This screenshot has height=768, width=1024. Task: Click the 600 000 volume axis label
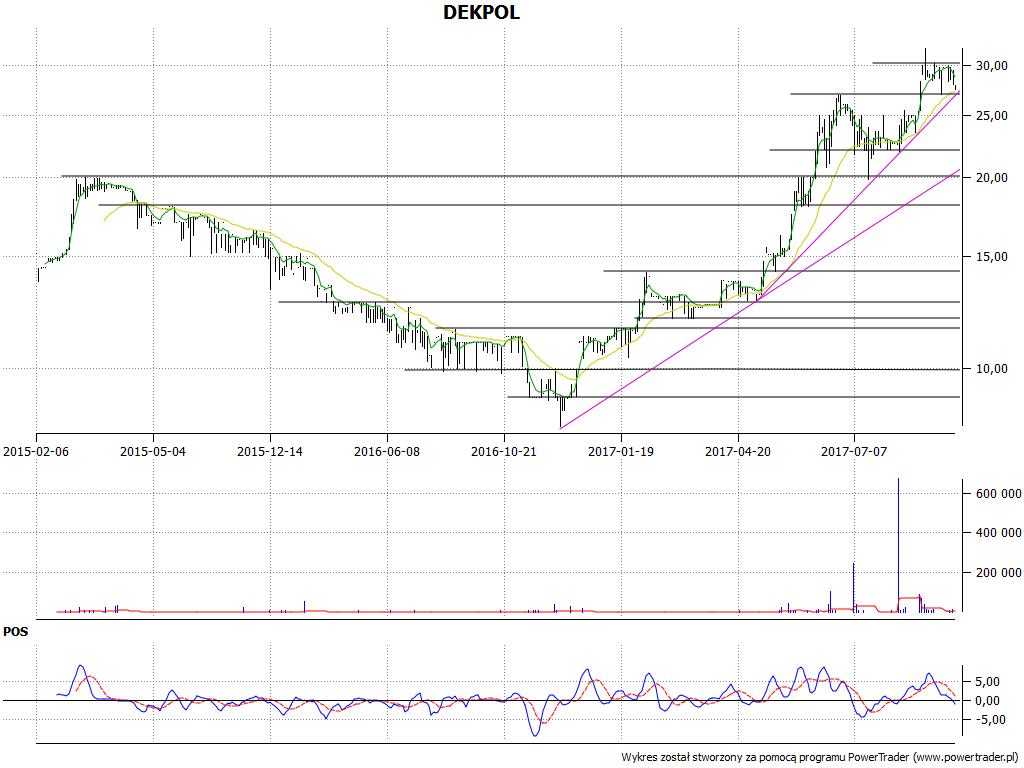pos(999,494)
